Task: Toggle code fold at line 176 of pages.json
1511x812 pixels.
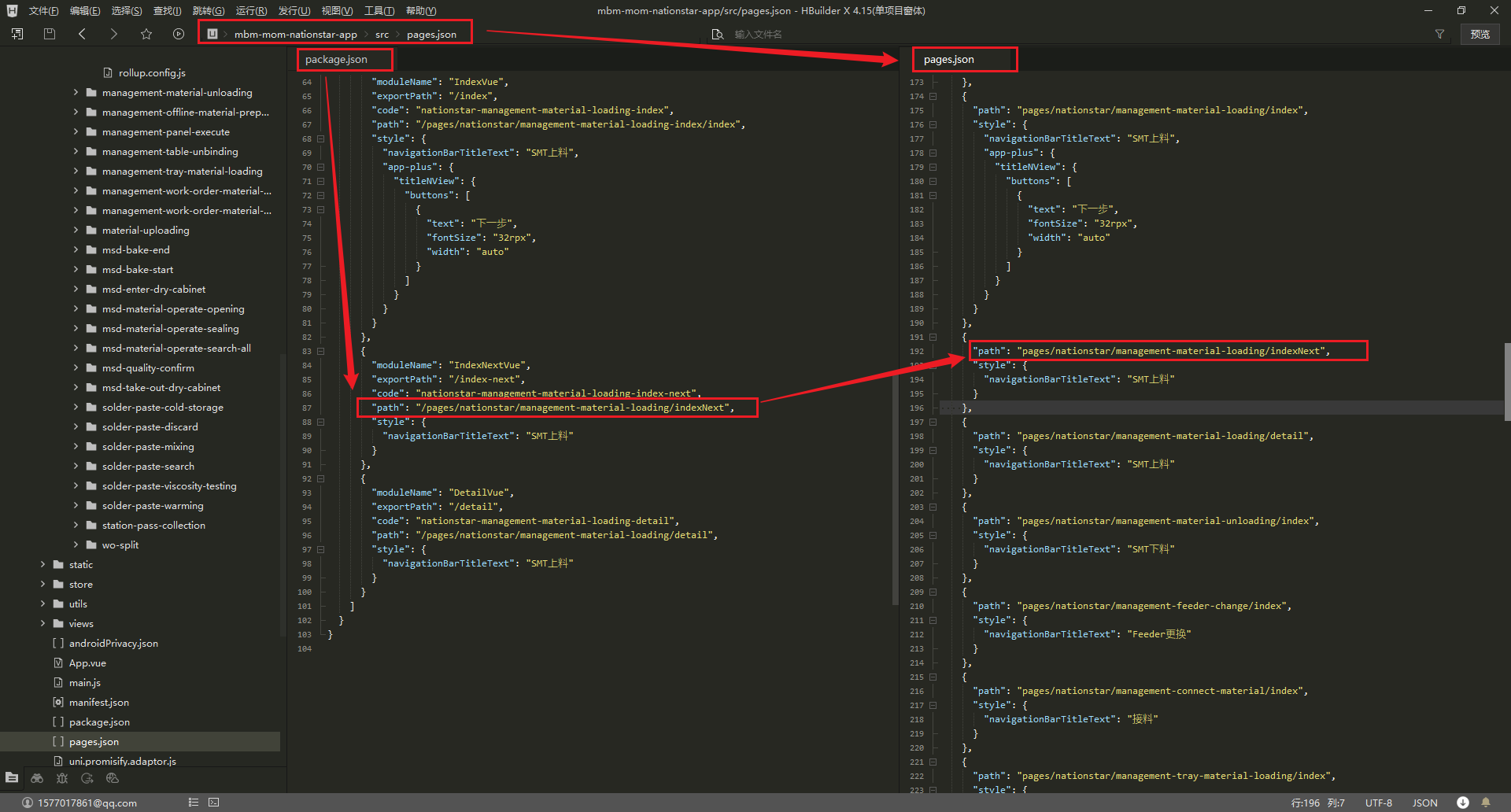Action: (x=933, y=124)
